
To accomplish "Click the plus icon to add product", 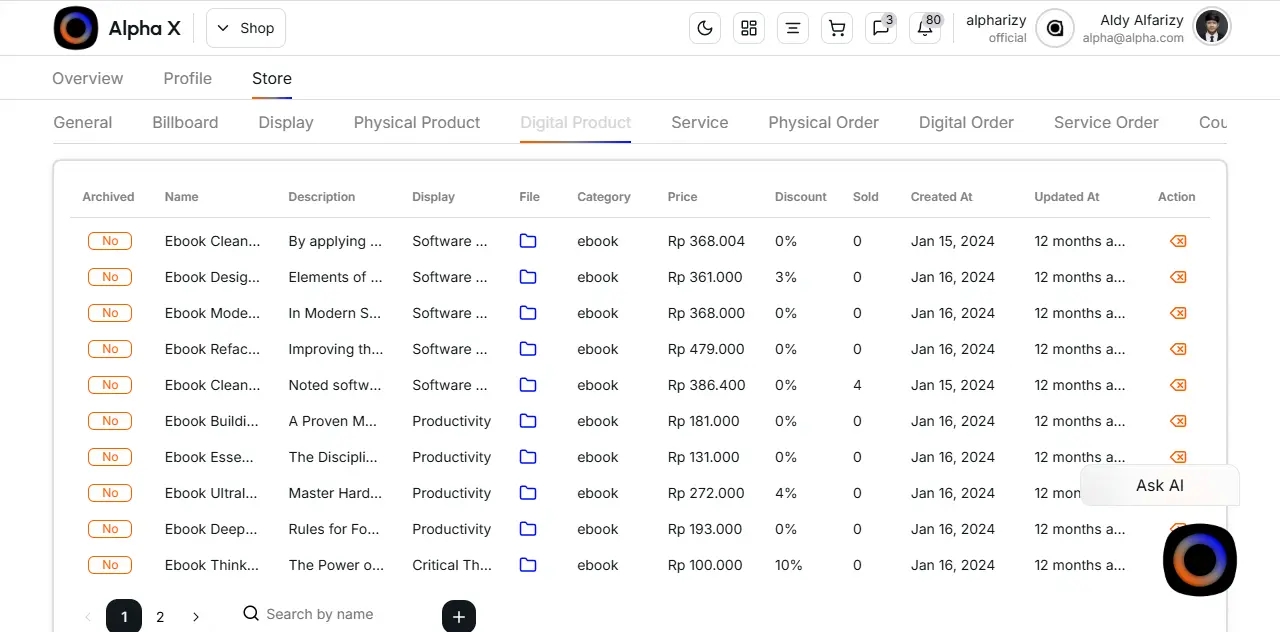I will [459, 616].
